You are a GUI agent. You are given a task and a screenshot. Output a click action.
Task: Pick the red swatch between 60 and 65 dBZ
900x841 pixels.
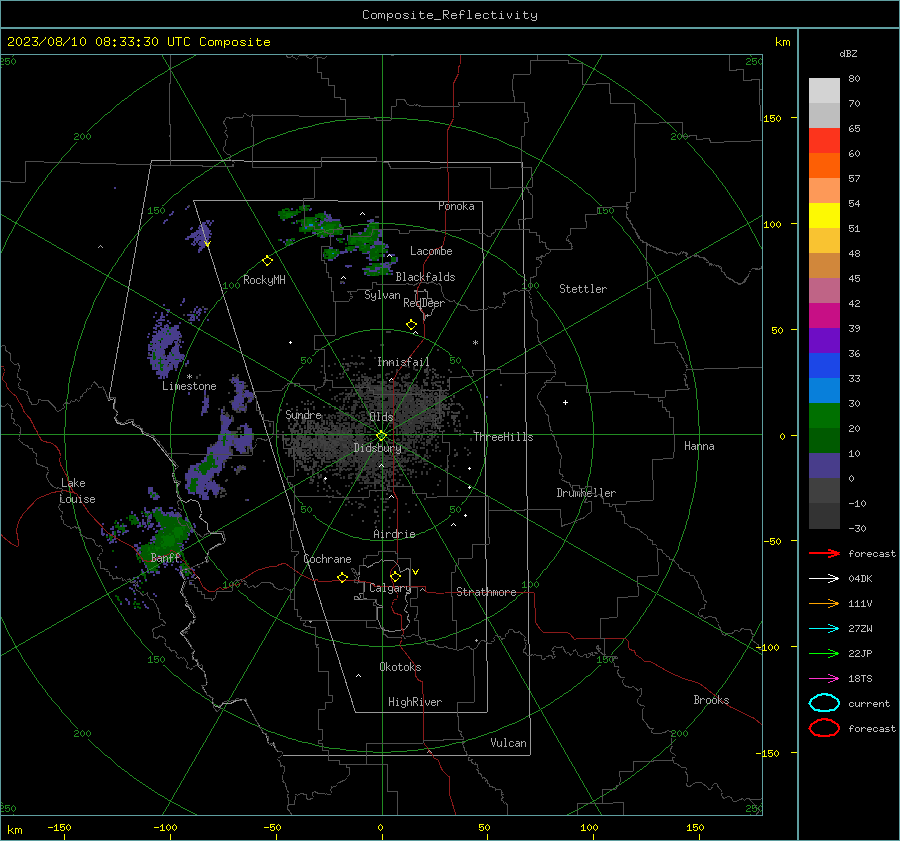(824, 140)
